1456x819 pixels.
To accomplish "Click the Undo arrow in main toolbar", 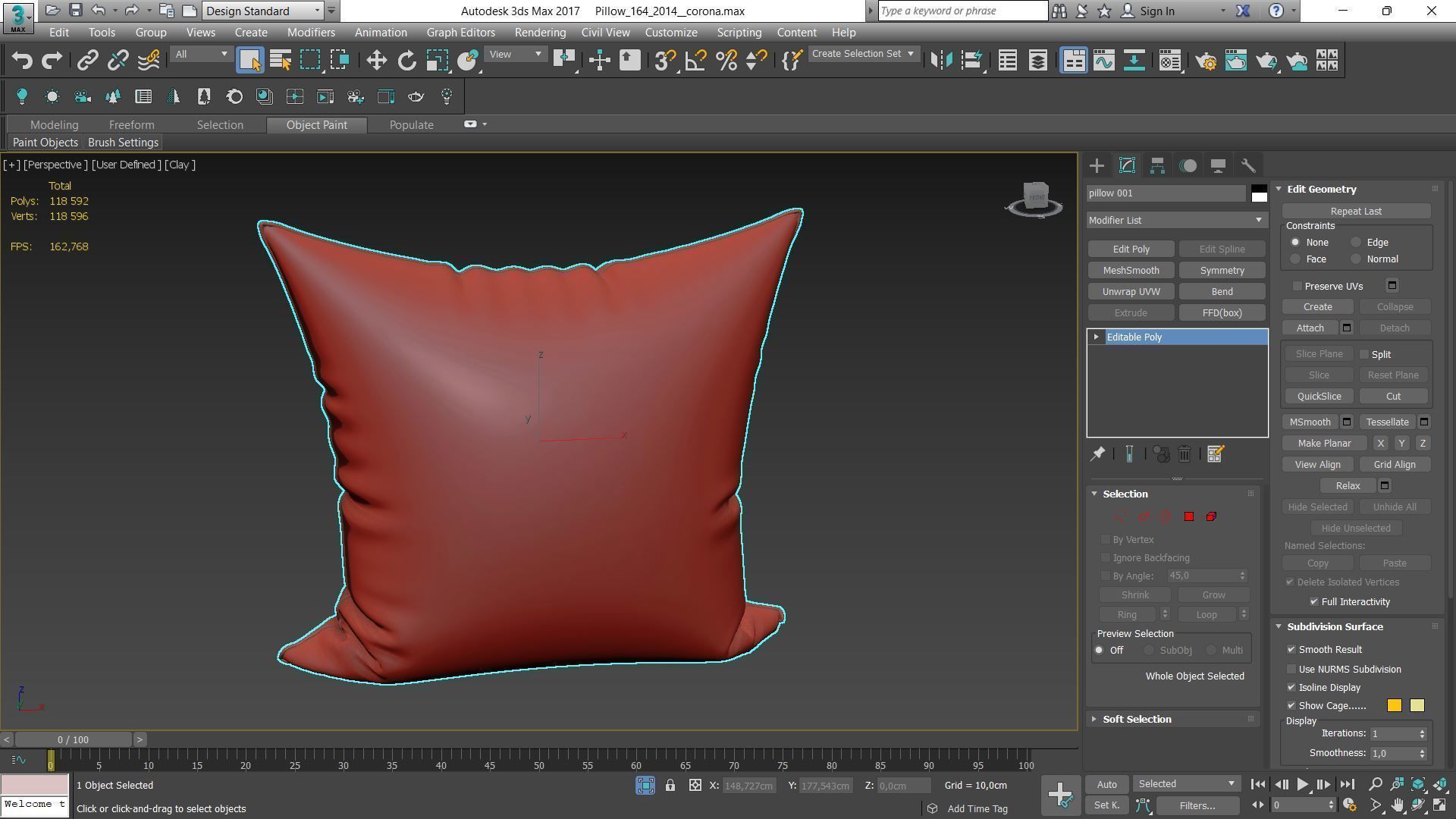I will [22, 61].
